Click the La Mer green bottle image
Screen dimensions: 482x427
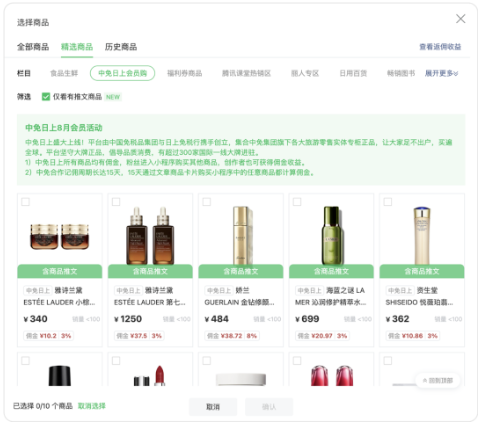tap(332, 235)
